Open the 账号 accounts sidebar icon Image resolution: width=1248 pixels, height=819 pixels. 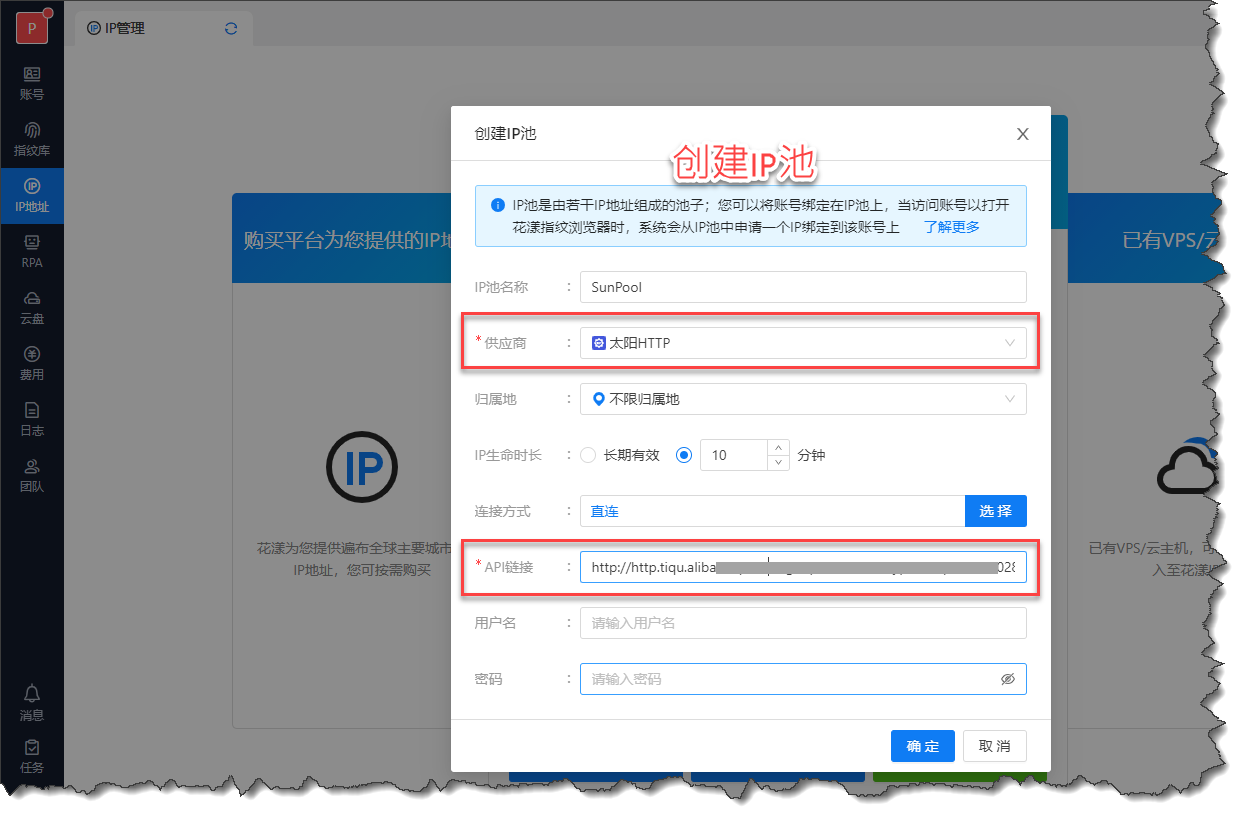click(32, 83)
